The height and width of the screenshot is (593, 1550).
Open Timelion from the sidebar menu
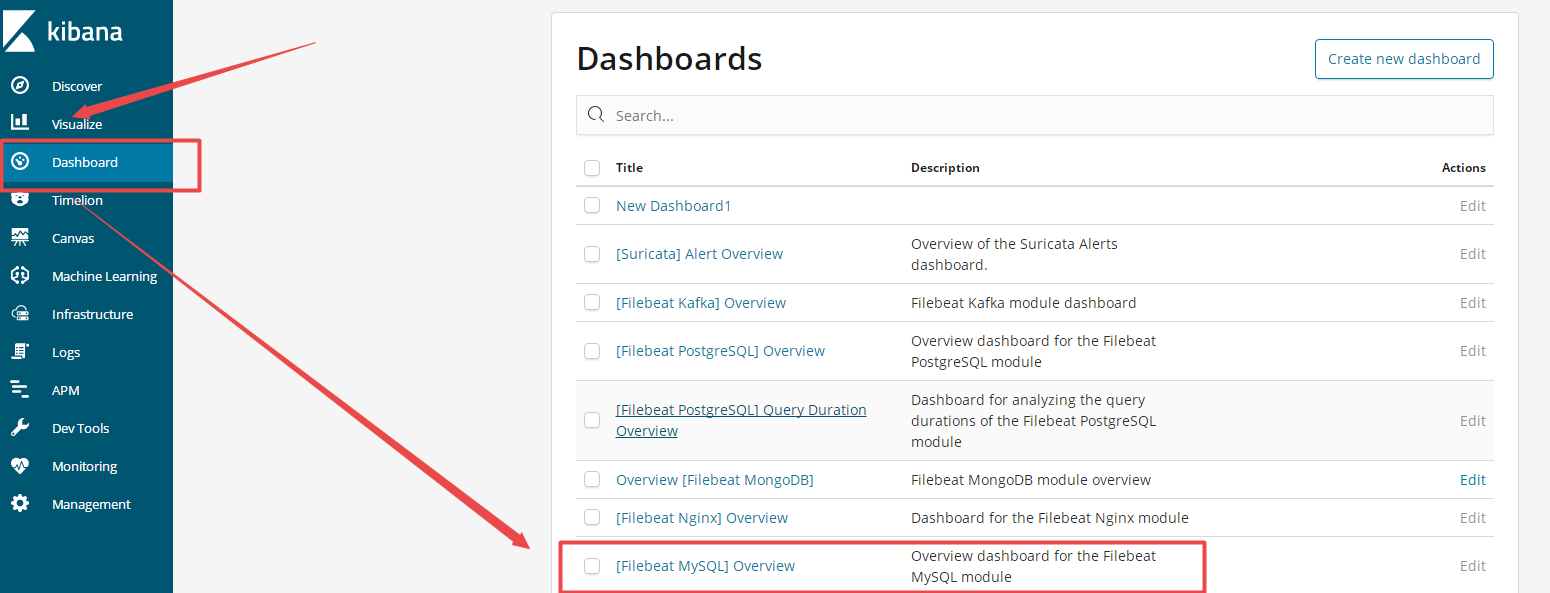coord(78,201)
